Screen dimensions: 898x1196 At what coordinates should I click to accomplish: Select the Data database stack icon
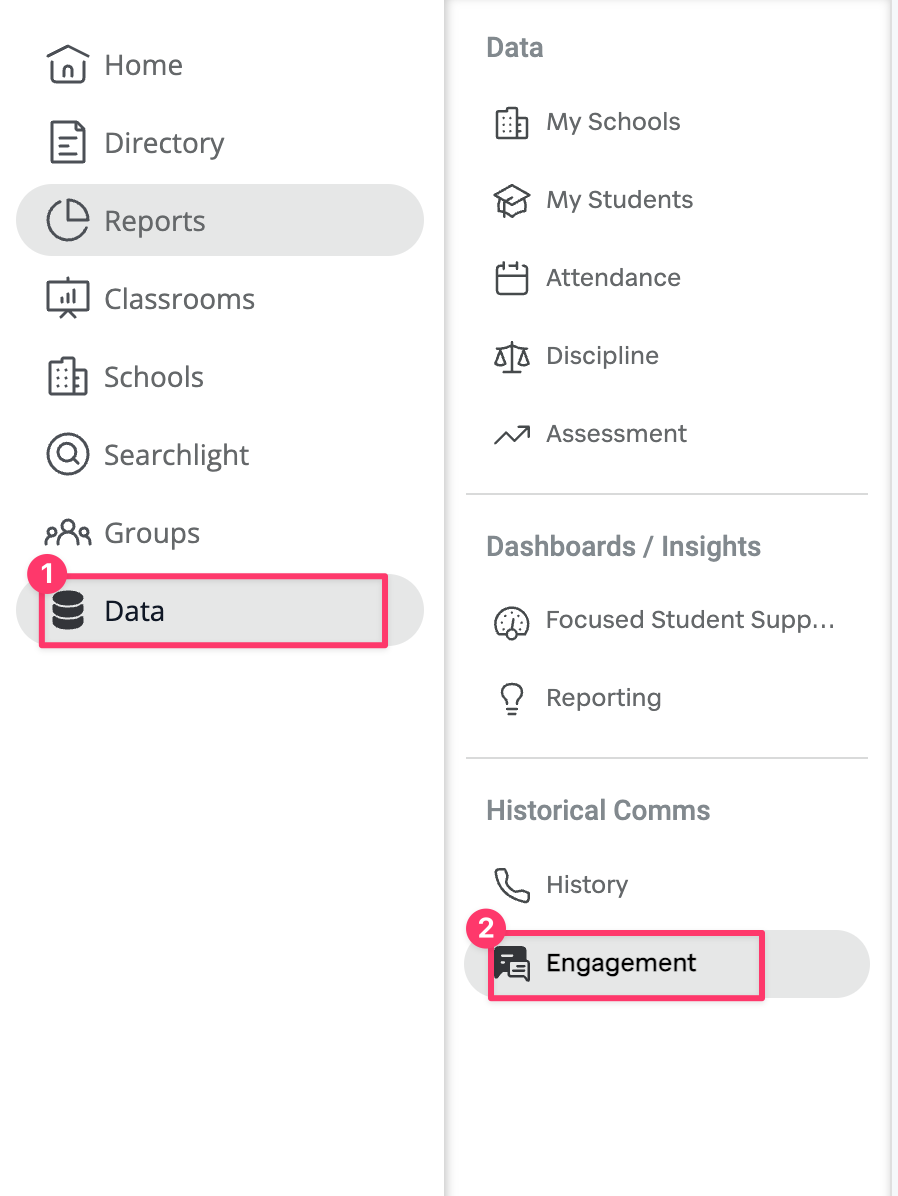(x=68, y=610)
